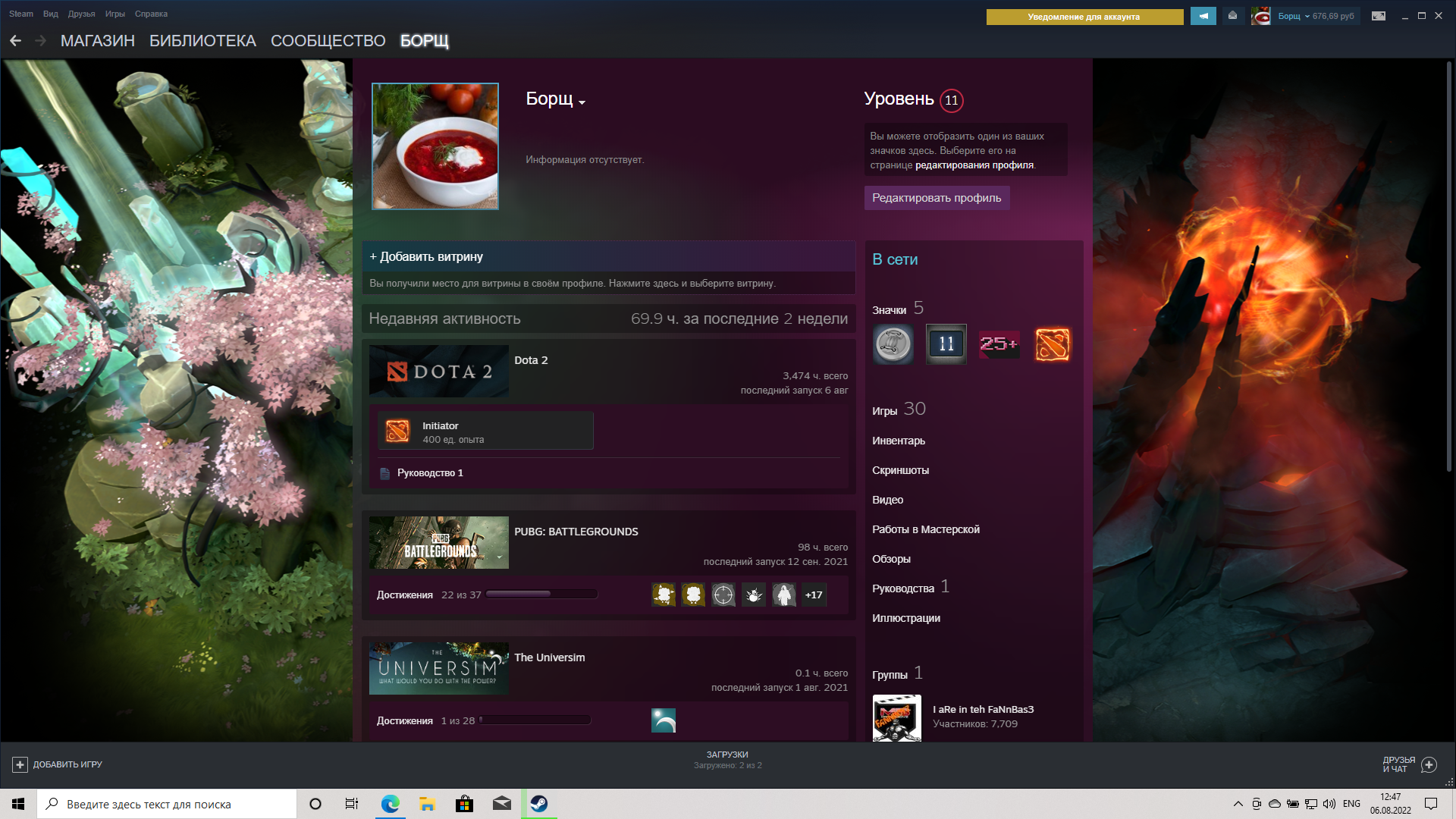Click the borscht profile avatar image

tap(435, 146)
